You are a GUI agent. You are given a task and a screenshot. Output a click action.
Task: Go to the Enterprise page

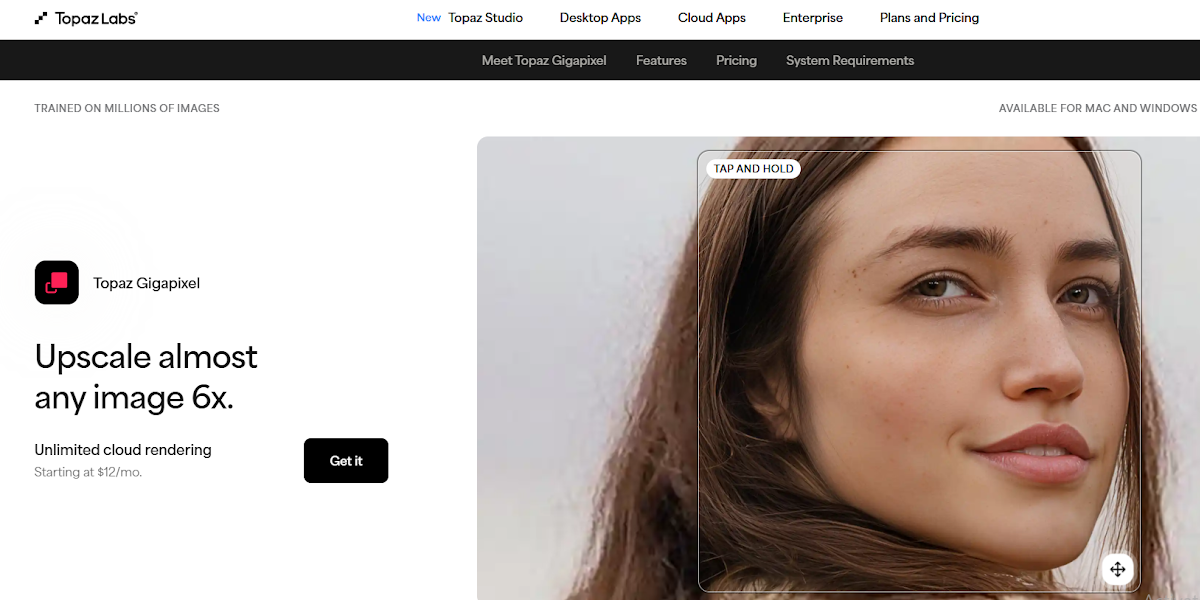tap(813, 18)
